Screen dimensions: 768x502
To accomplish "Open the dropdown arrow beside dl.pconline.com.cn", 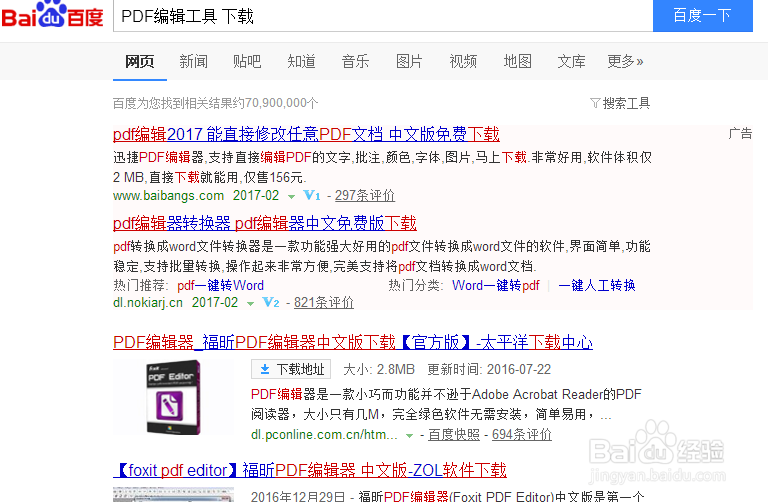I will [409, 435].
